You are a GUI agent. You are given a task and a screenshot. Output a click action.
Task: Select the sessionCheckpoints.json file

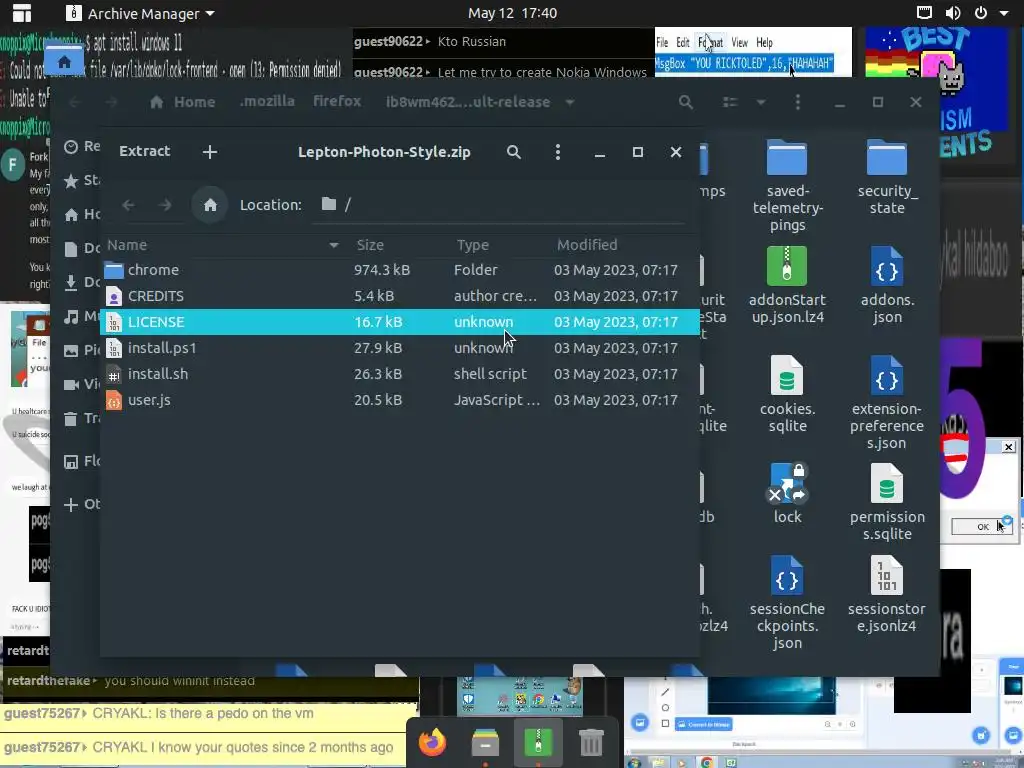tap(787, 602)
